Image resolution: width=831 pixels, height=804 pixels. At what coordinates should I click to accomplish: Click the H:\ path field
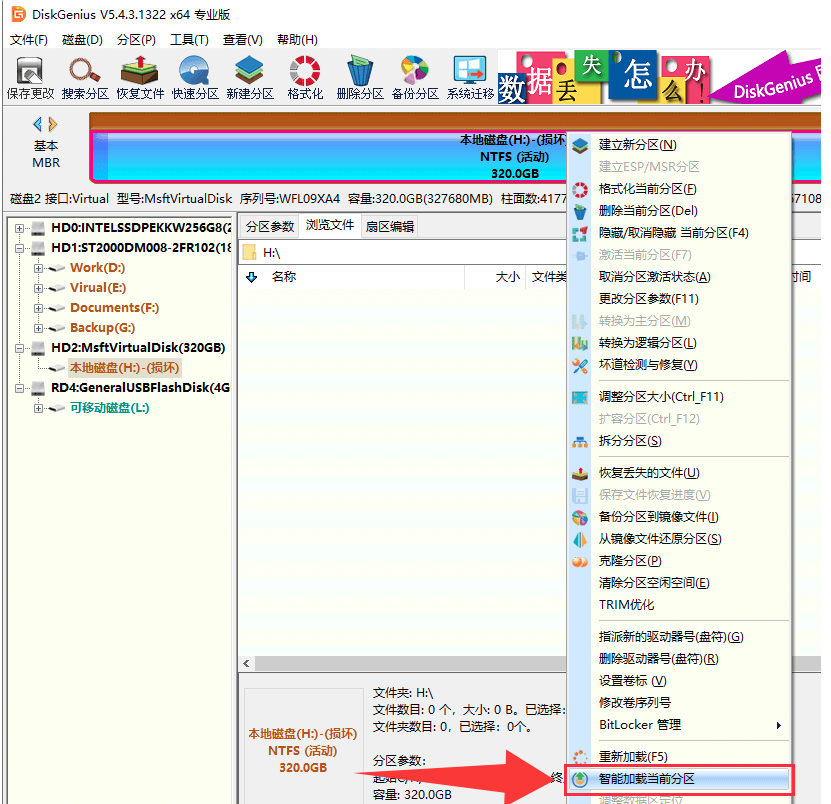coord(403,253)
